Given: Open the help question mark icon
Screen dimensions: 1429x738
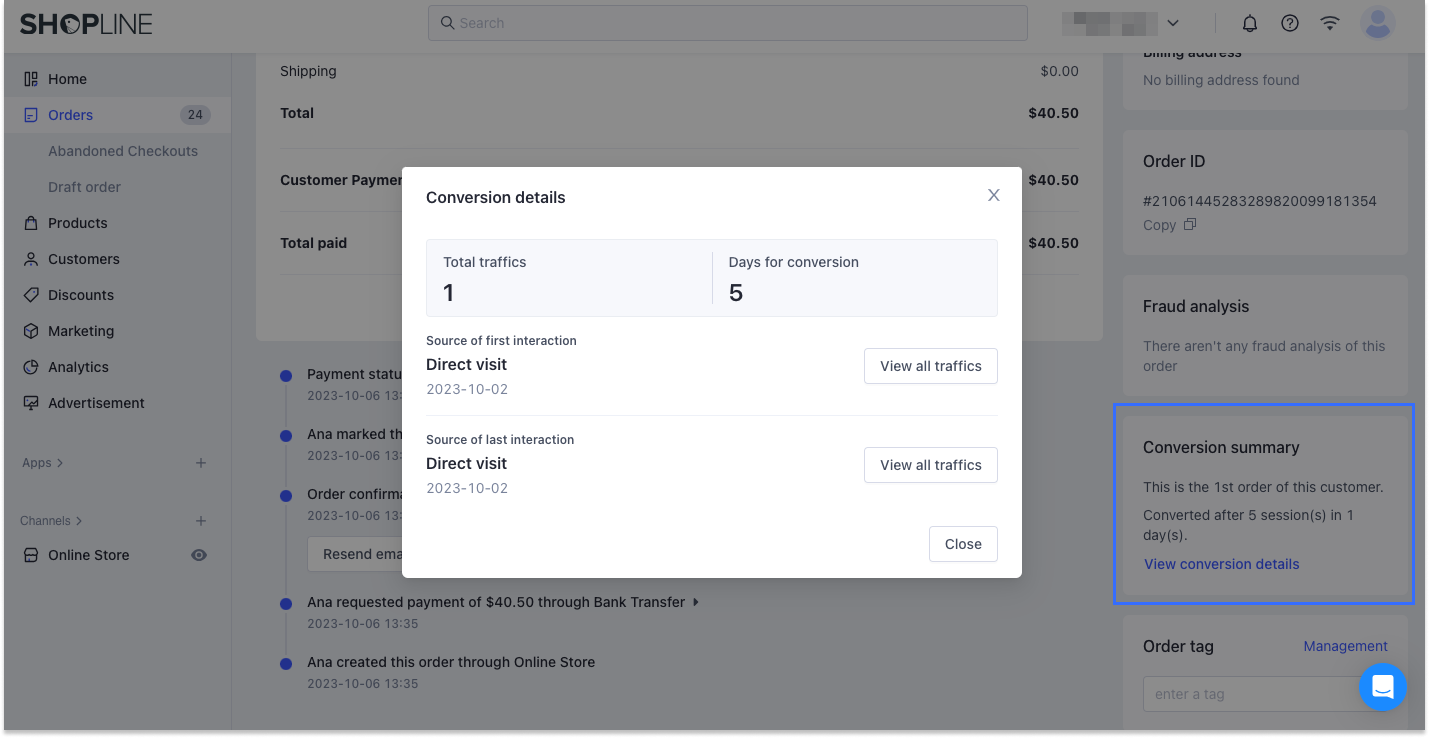Looking at the screenshot, I should click(1290, 23).
